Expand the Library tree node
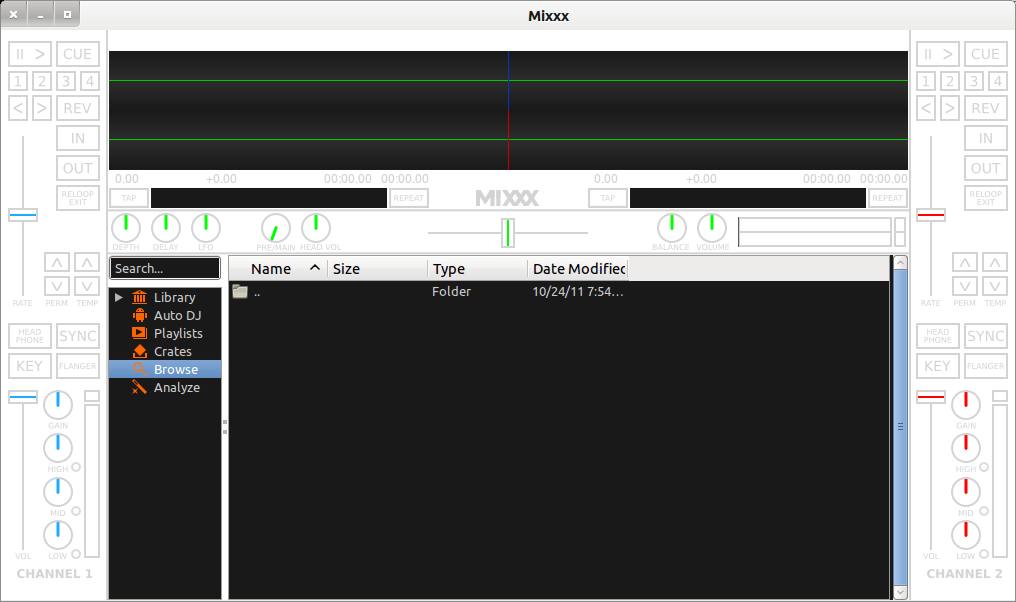The height and width of the screenshot is (602, 1016). [x=119, y=297]
